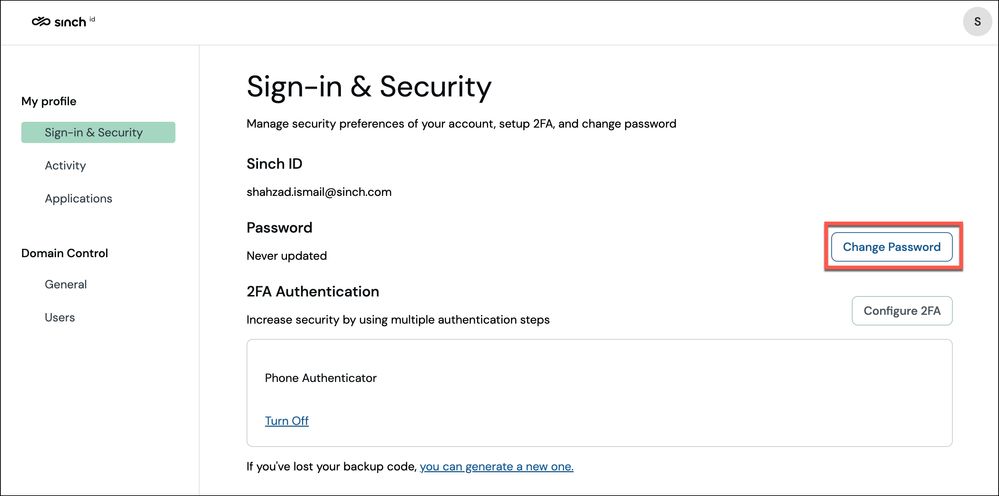Click the 2FA Authentication section heading

[x=313, y=292]
